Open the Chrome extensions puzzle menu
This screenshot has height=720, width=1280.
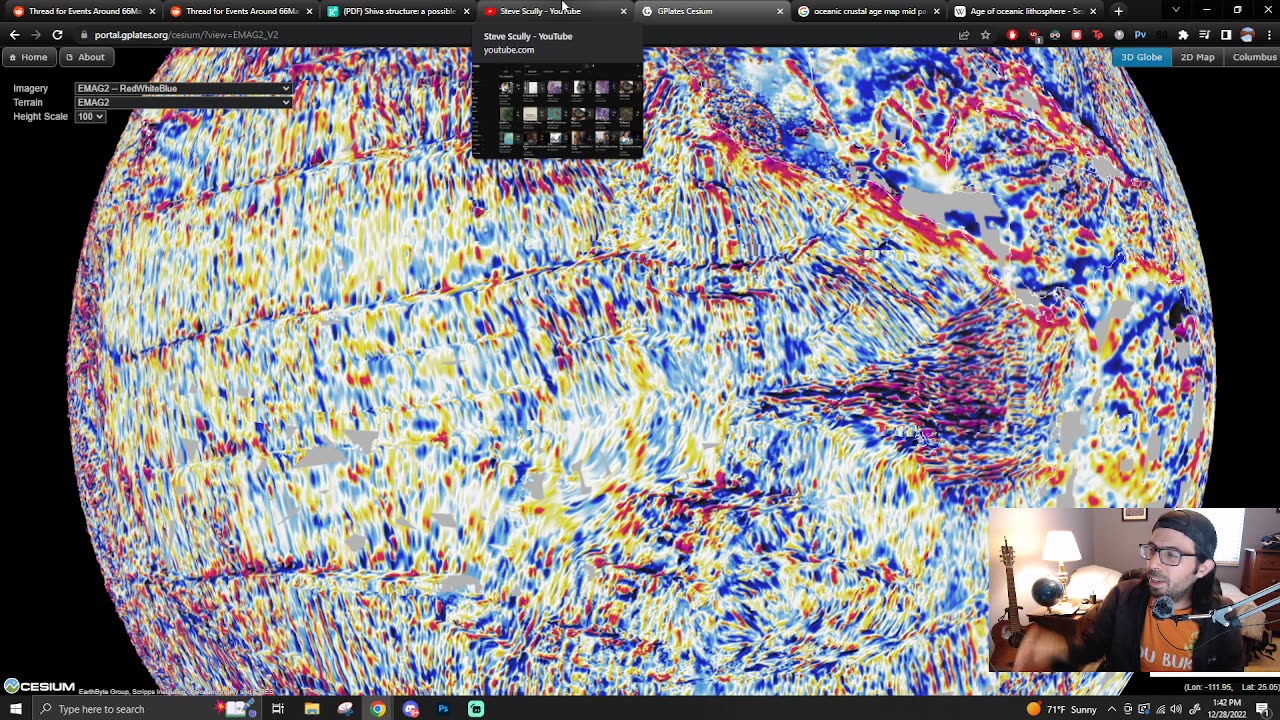[x=1183, y=35]
